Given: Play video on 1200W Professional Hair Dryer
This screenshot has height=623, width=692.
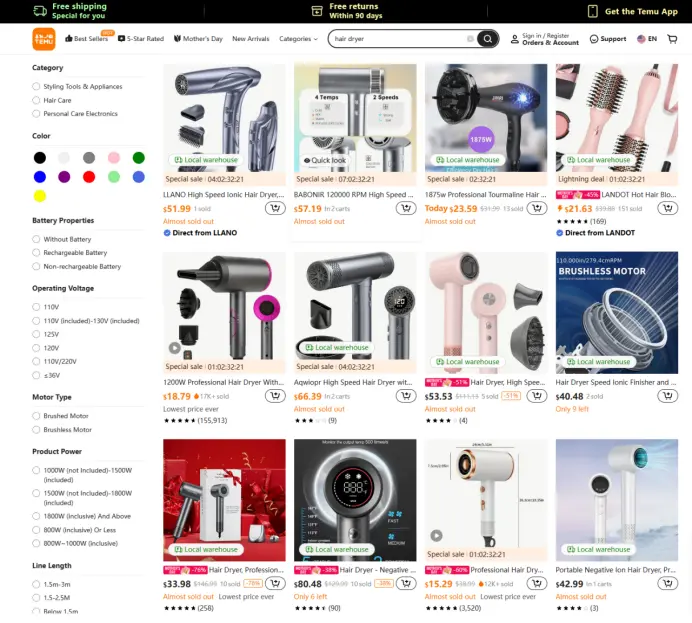Looking at the screenshot, I should click(x=175, y=348).
